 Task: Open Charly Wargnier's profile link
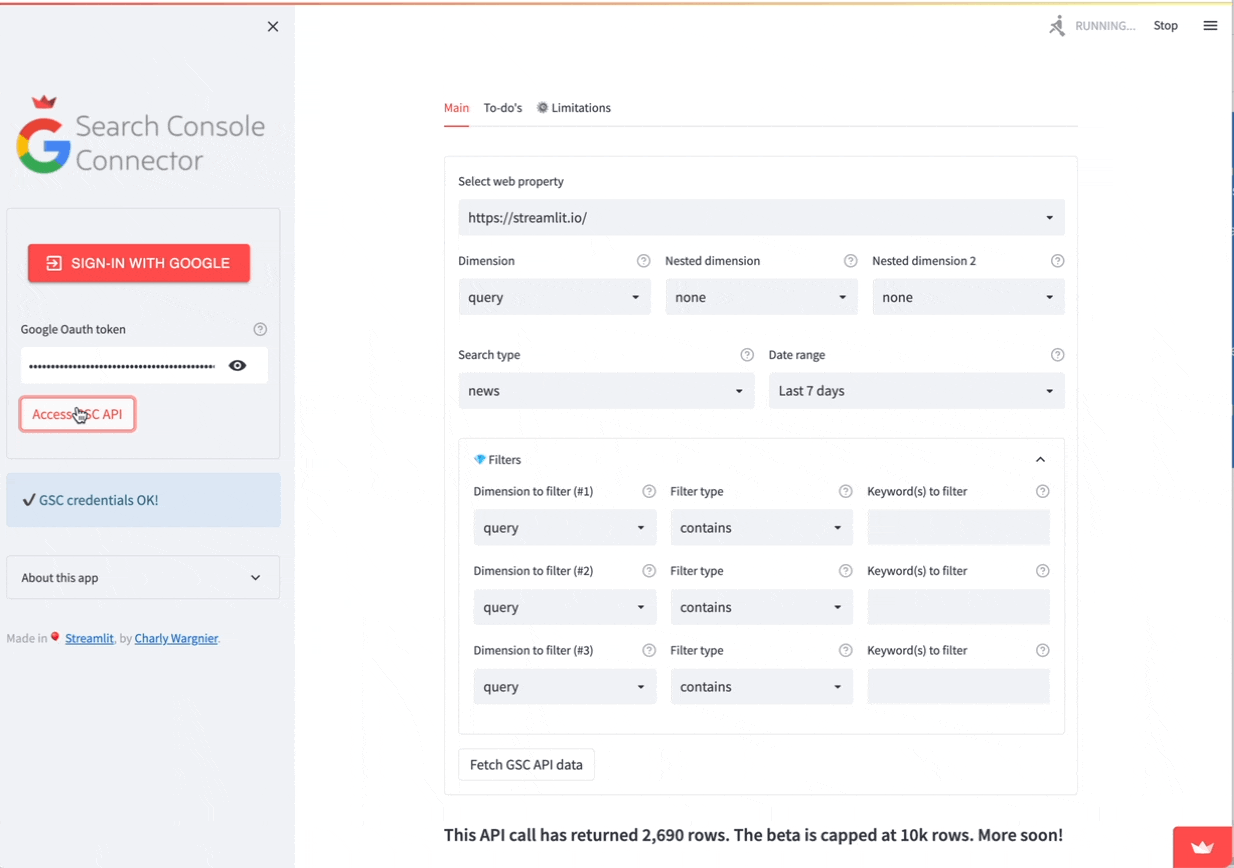[x=175, y=638]
